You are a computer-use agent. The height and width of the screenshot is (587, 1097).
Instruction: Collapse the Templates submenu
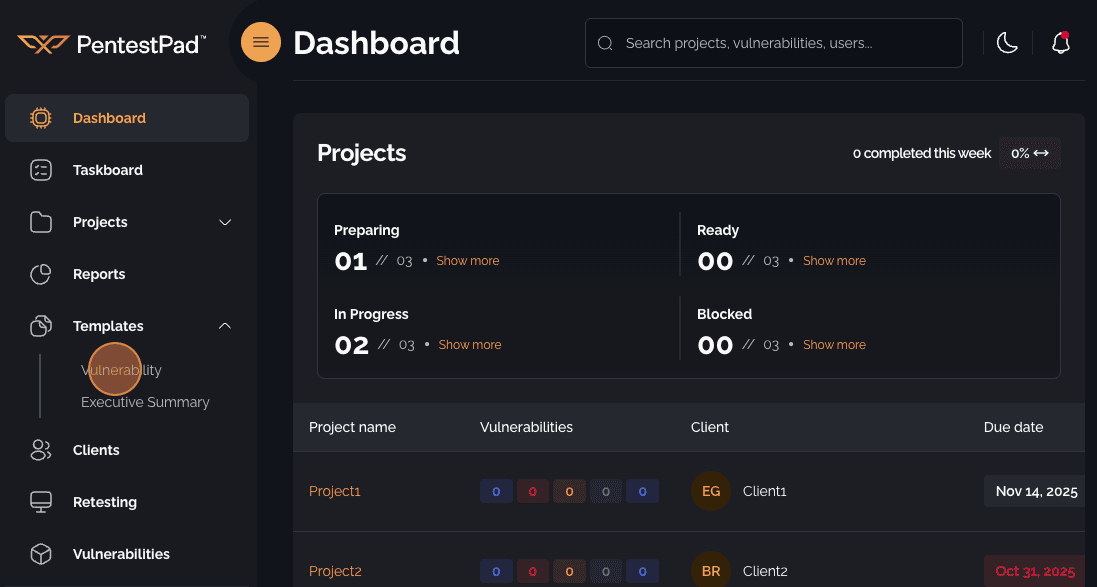click(x=224, y=326)
